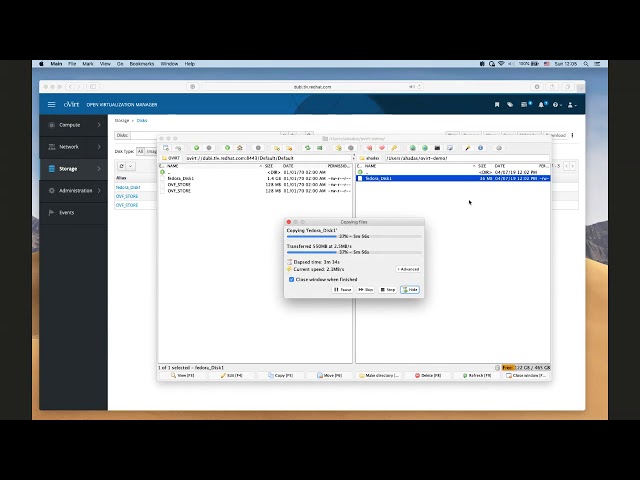Click the green Go to parent folder icon

pos(227,148)
